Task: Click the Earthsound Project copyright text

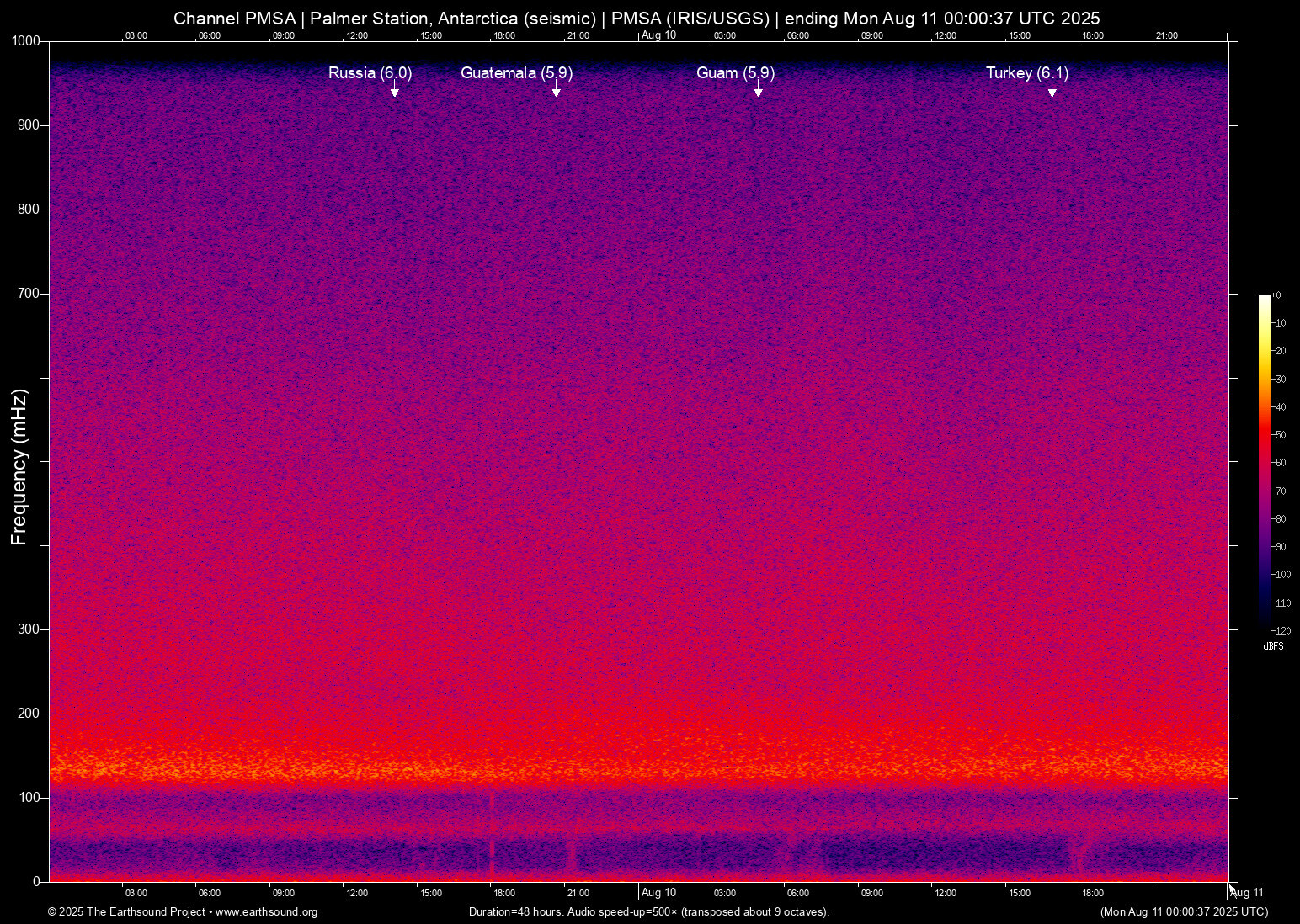Action: click(x=128, y=912)
